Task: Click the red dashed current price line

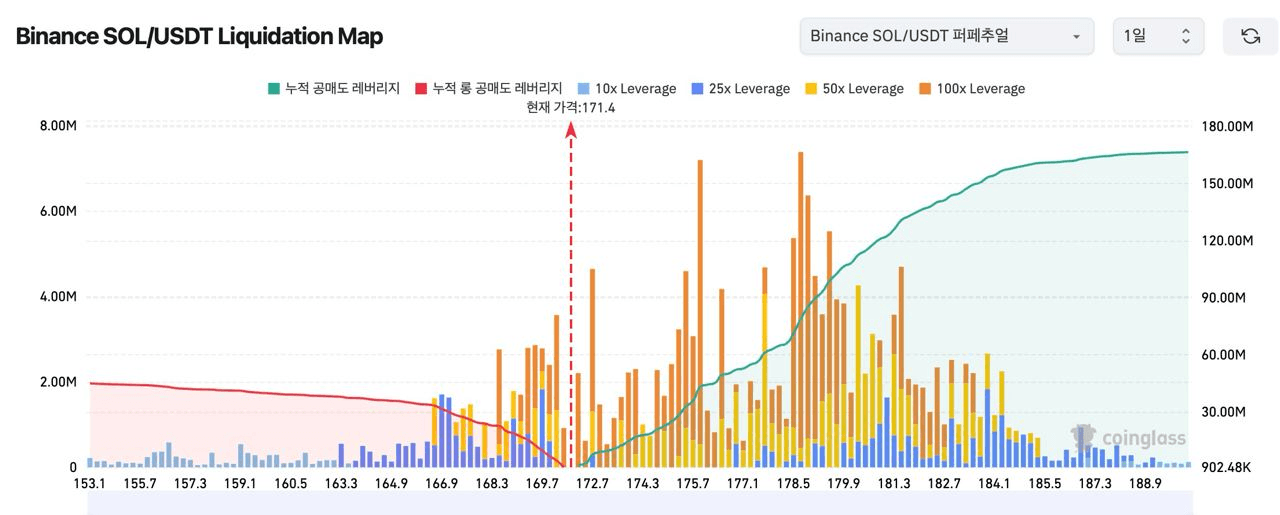Action: click(571, 295)
